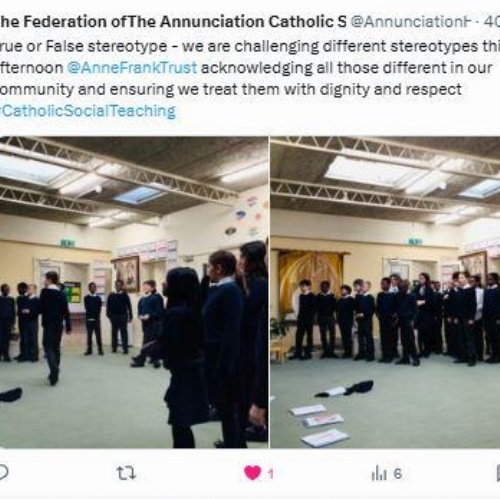Click the green exit sign in right photo
Image resolution: width=500 pixels, height=499 pixels.
(415, 241)
